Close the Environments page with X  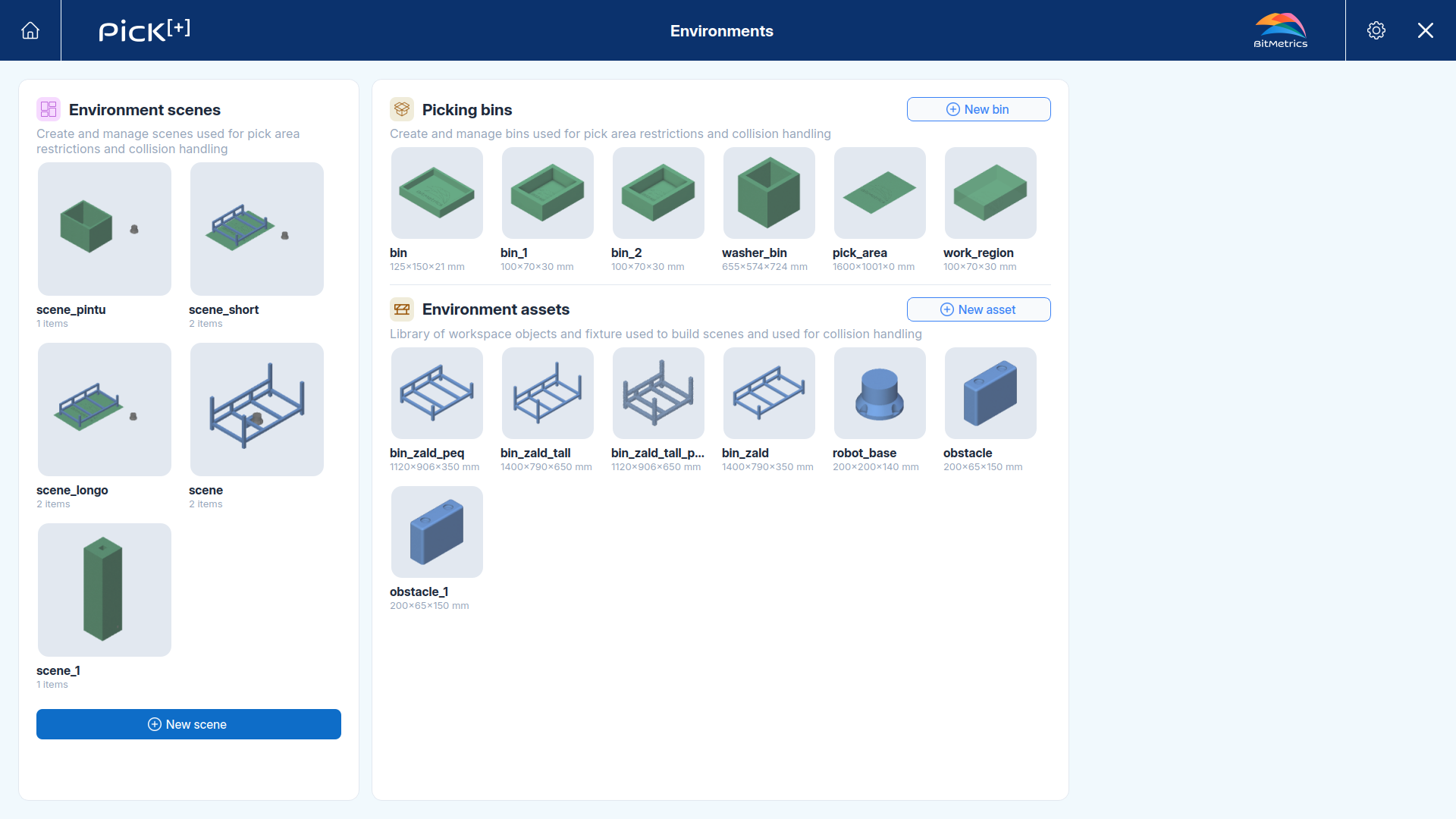(x=1426, y=30)
